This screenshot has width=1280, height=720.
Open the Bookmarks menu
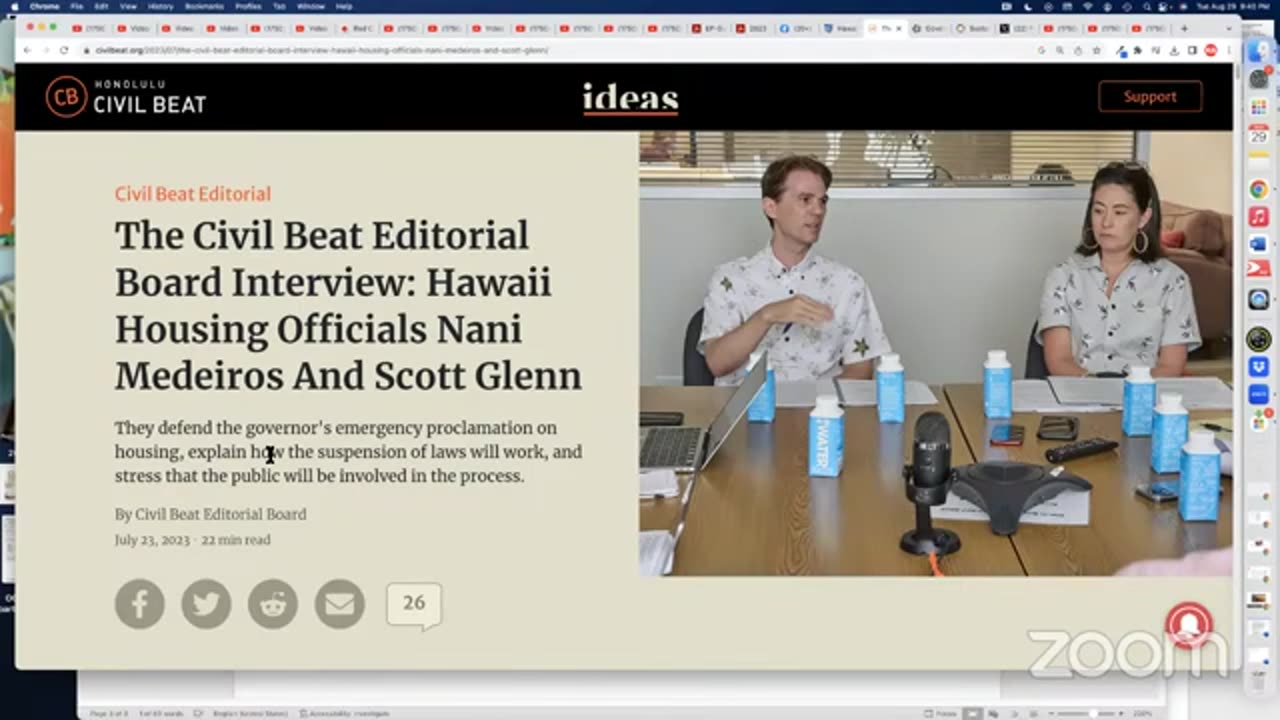[204, 6]
